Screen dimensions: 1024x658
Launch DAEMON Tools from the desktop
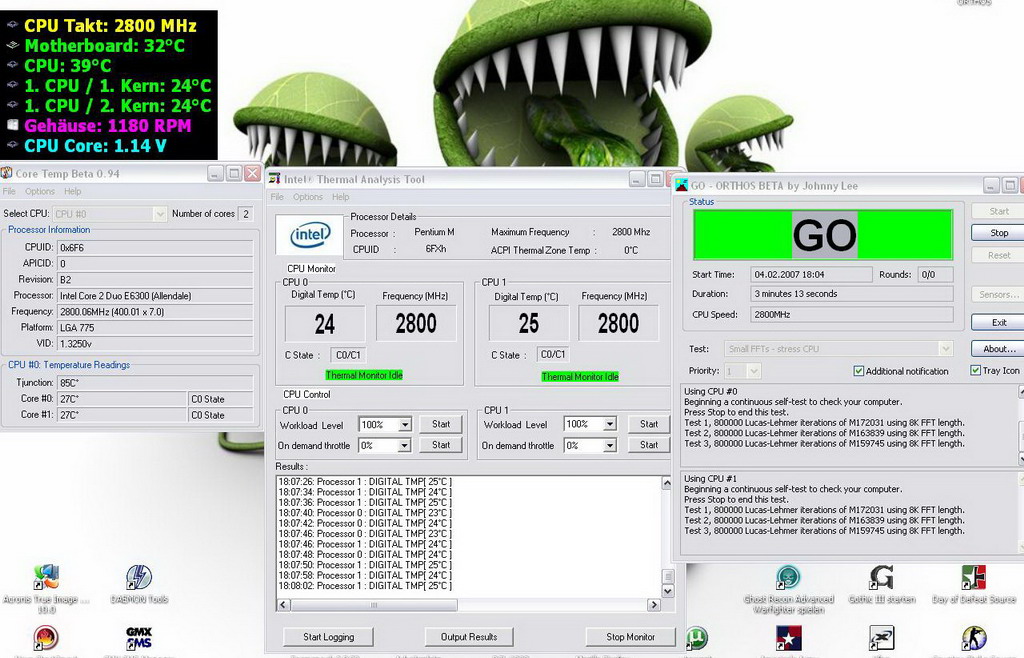tap(139, 578)
